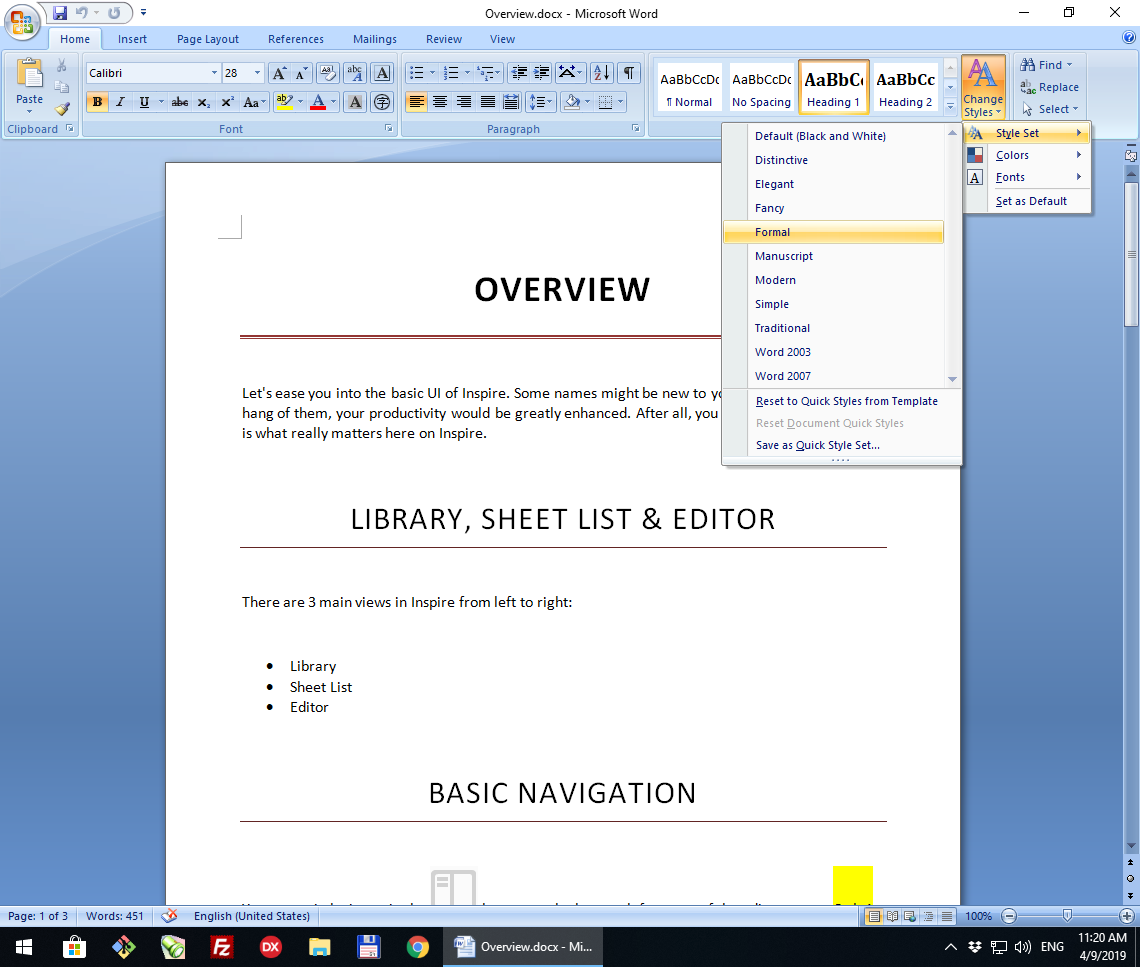Switch to Full Screen Reading view
The height and width of the screenshot is (967, 1140).
tap(892, 916)
